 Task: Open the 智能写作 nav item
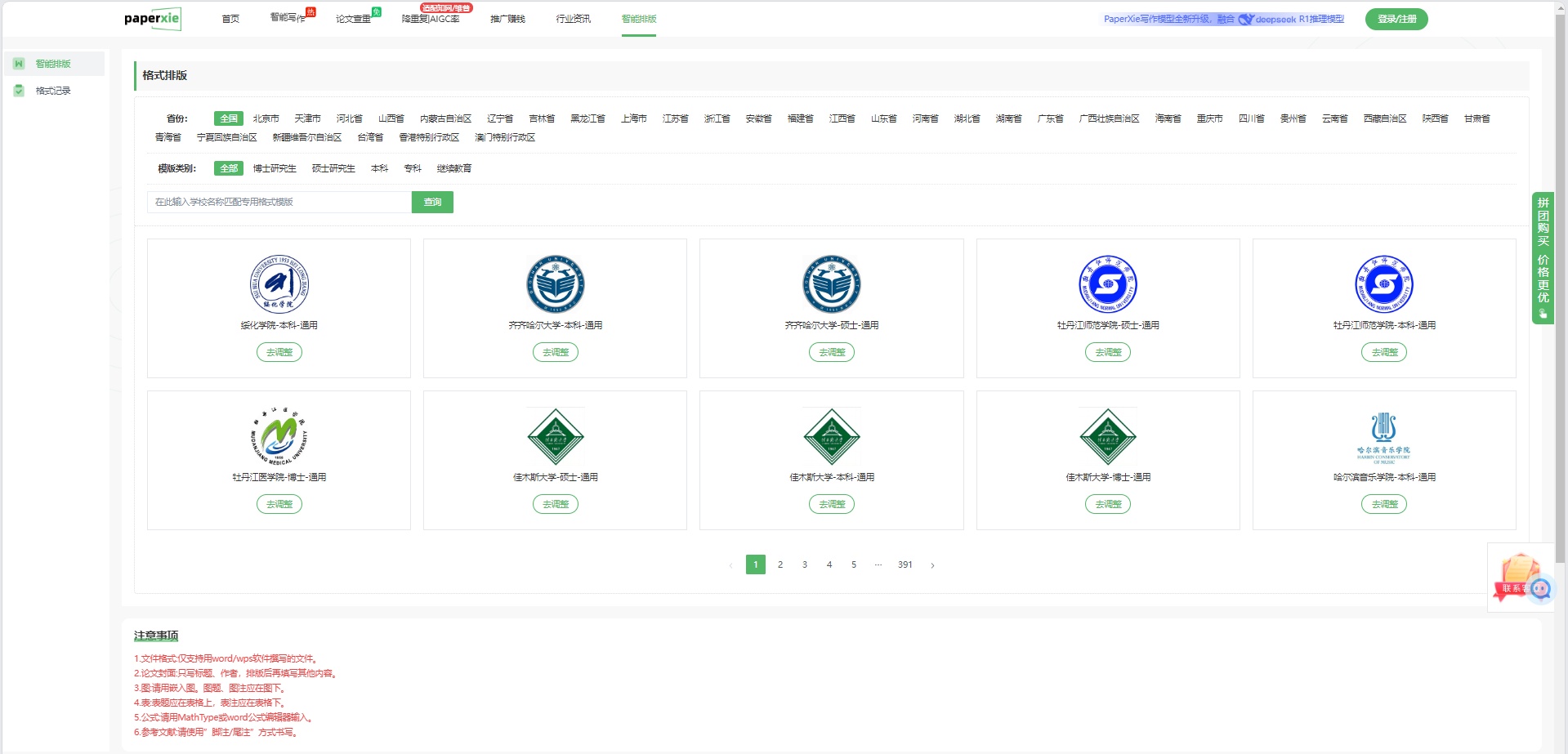[288, 18]
